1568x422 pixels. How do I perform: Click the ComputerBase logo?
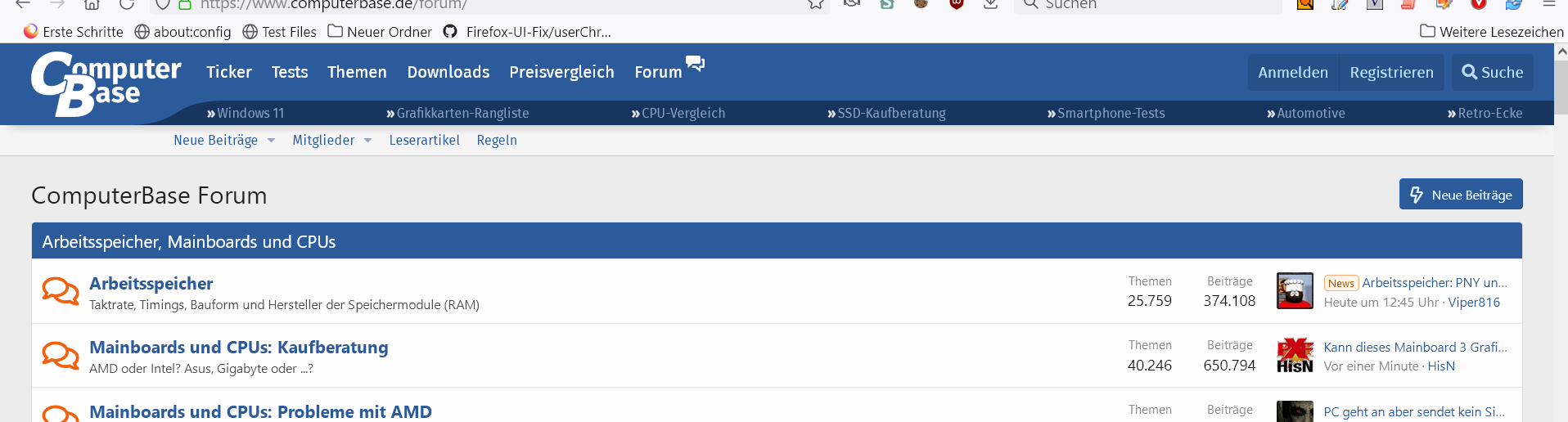pyautogui.click(x=106, y=83)
